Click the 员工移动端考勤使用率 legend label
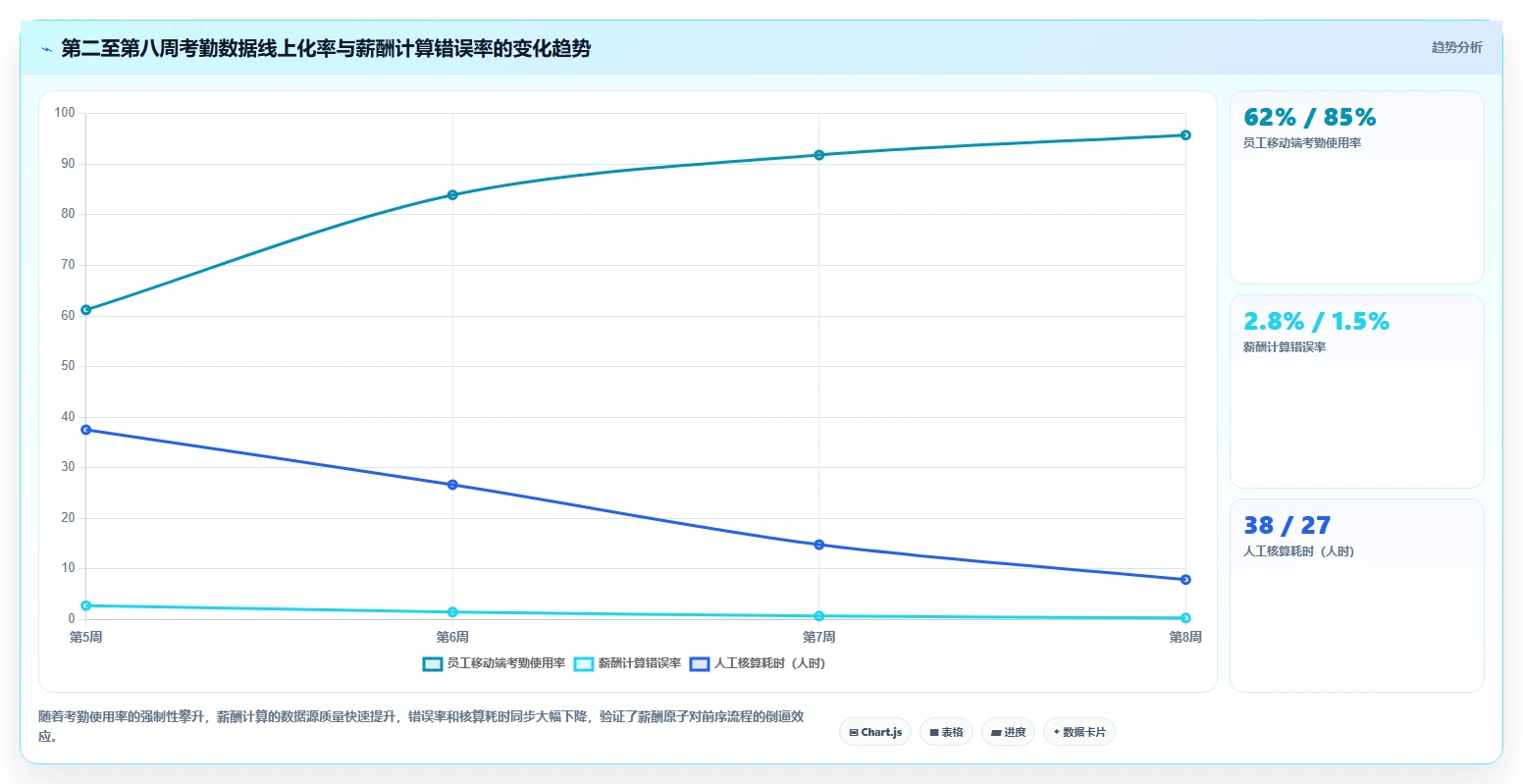1523x784 pixels. pyautogui.click(x=505, y=664)
